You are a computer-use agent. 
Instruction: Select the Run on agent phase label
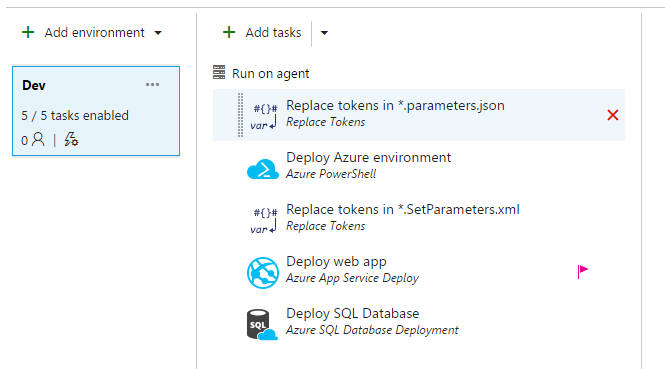(271, 74)
